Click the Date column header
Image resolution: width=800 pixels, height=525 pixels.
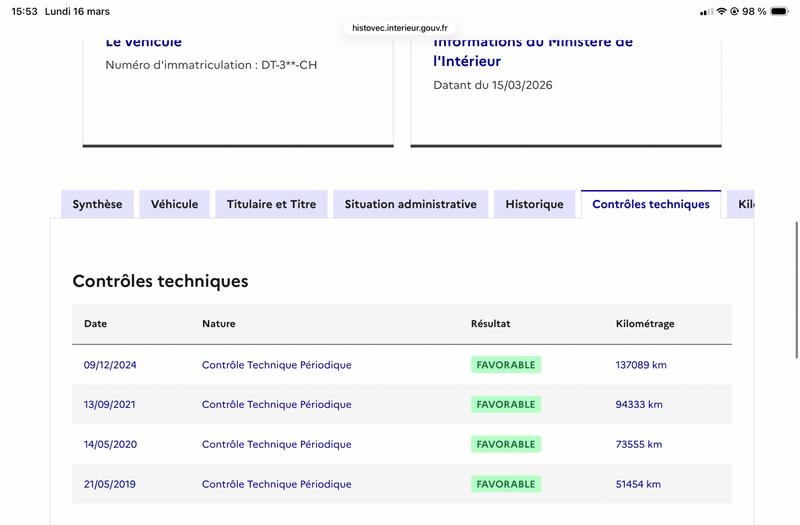coord(95,324)
